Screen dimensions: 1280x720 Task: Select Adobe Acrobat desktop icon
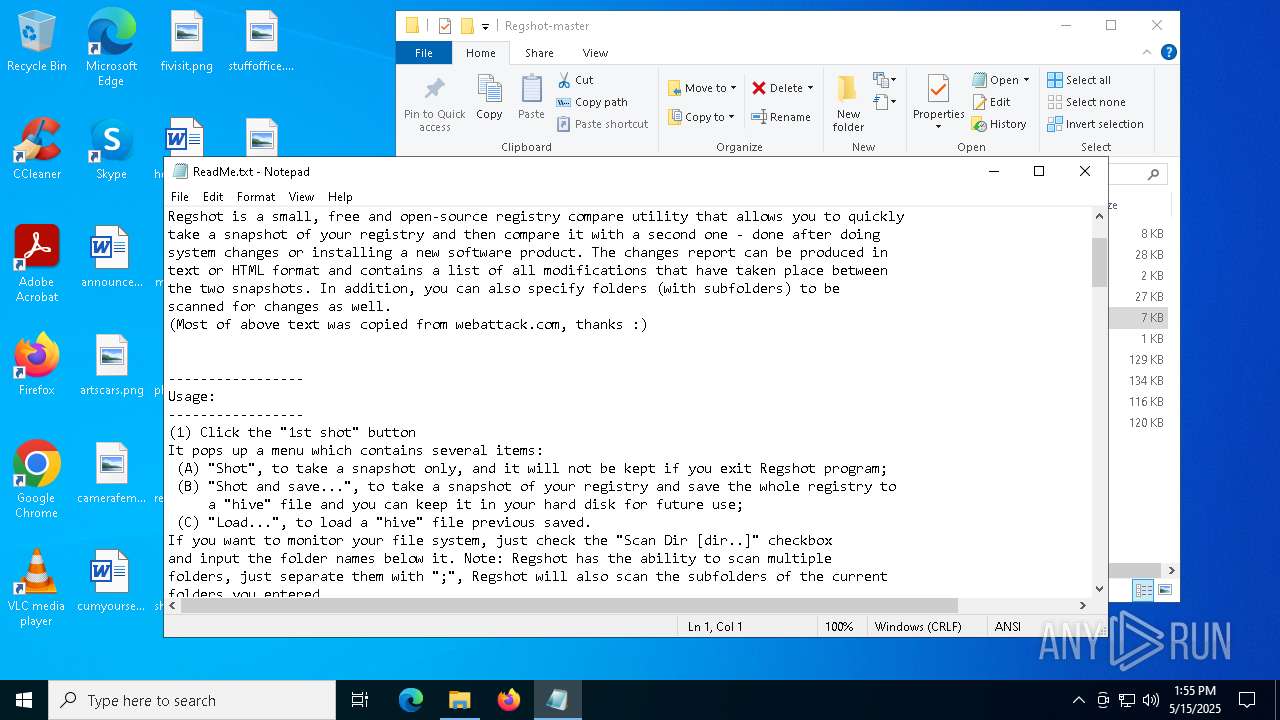click(x=37, y=263)
